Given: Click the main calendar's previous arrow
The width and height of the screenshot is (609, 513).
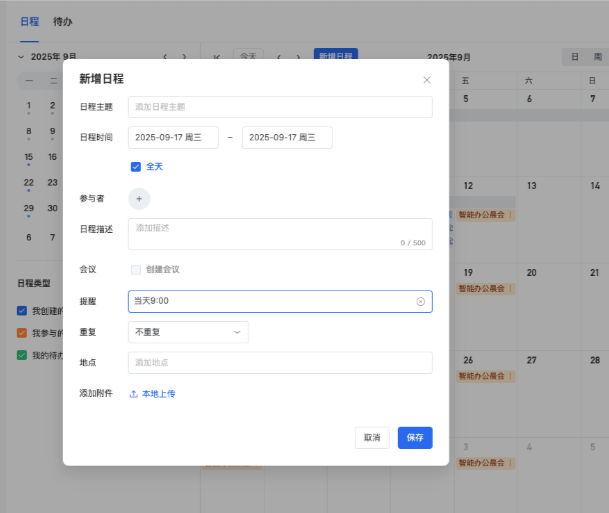Looking at the screenshot, I should pyautogui.click(x=280, y=57).
